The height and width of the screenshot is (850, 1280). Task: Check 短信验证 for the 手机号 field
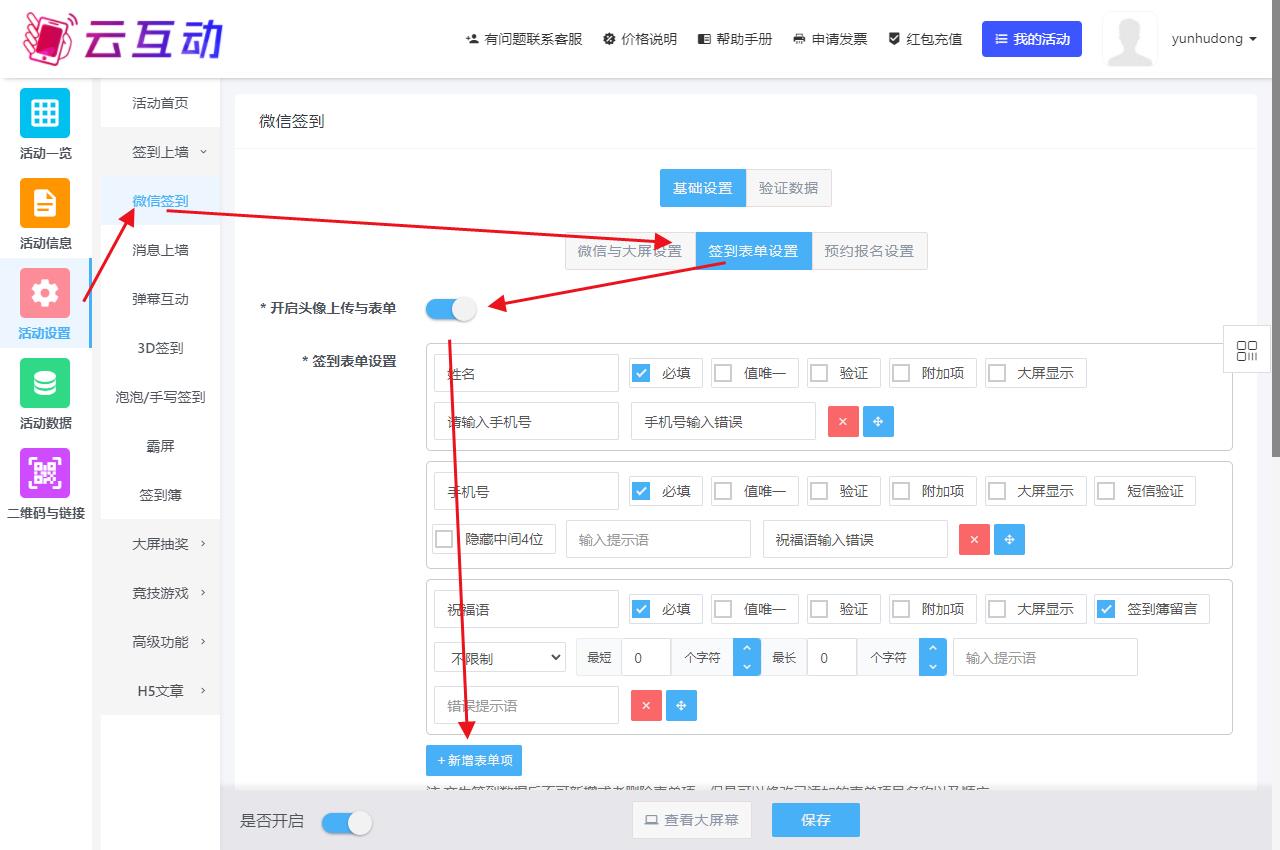pos(1106,491)
